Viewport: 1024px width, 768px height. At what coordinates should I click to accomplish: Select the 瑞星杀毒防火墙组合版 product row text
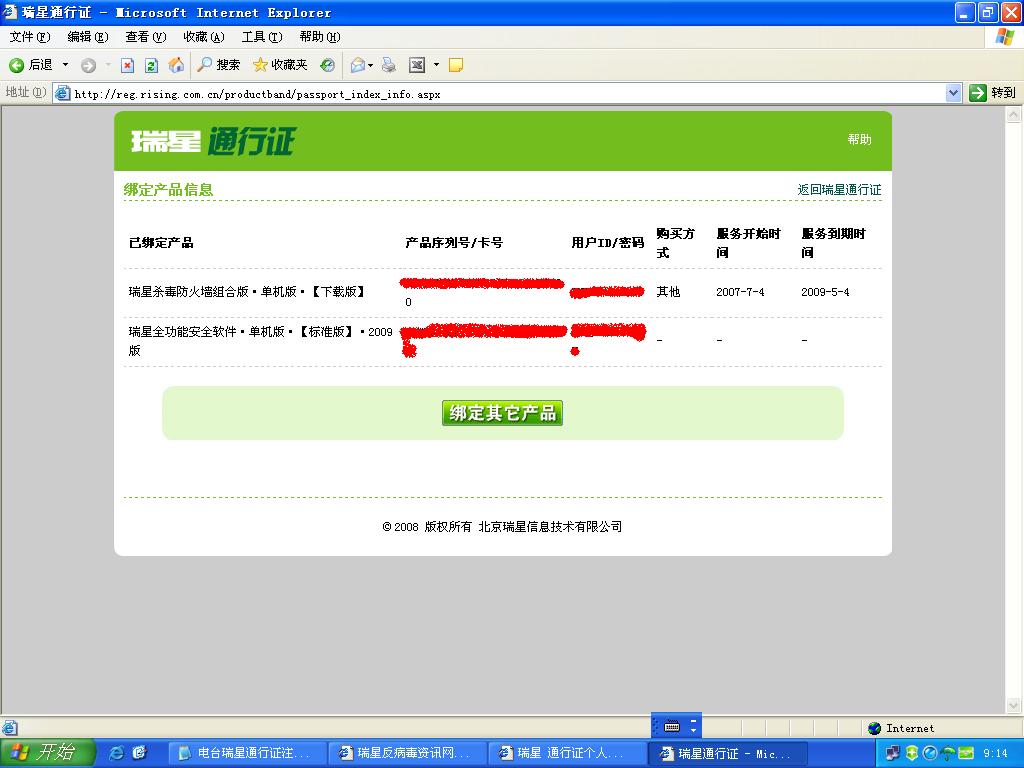247,292
